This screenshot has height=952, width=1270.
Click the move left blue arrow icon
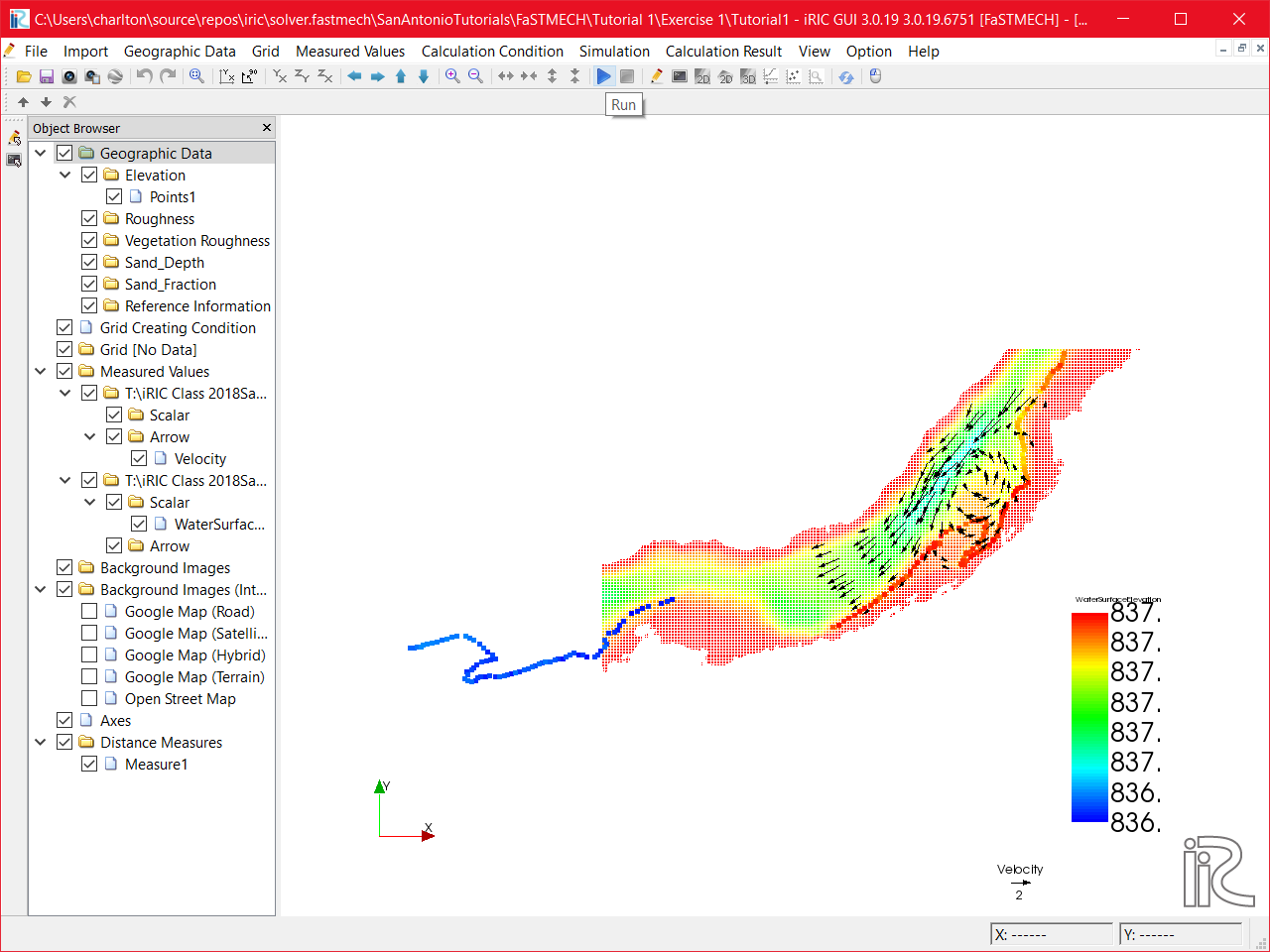(x=354, y=76)
